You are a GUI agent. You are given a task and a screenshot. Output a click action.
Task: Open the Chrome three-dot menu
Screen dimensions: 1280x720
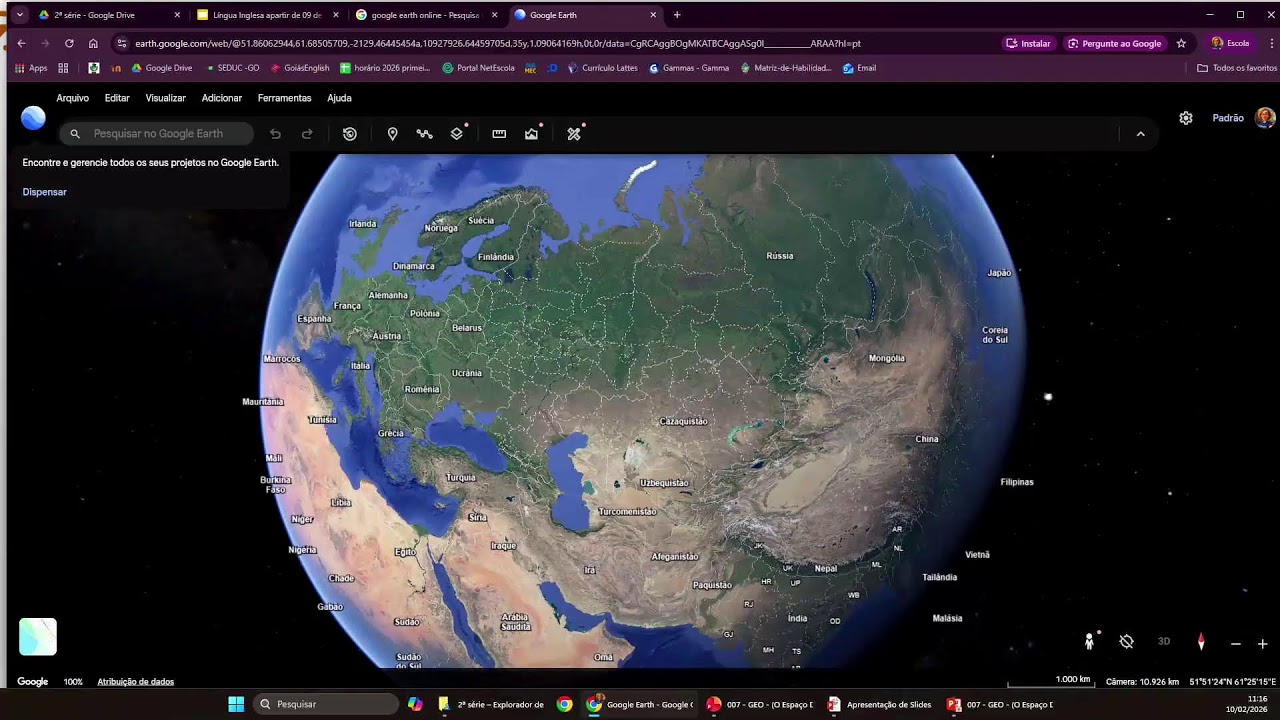1272,44
